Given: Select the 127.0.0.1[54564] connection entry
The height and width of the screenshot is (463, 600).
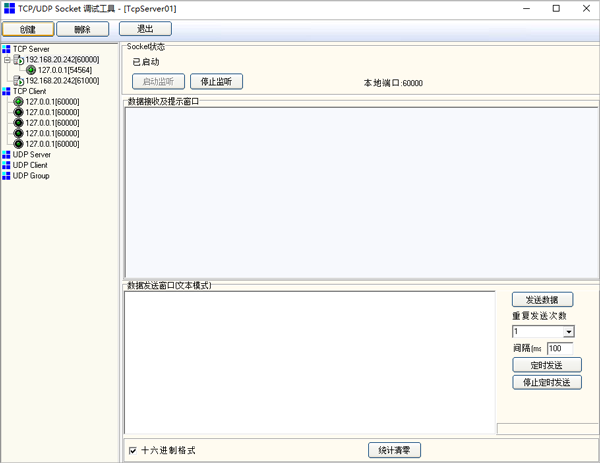Looking at the screenshot, I should pyautogui.click(x=65, y=70).
